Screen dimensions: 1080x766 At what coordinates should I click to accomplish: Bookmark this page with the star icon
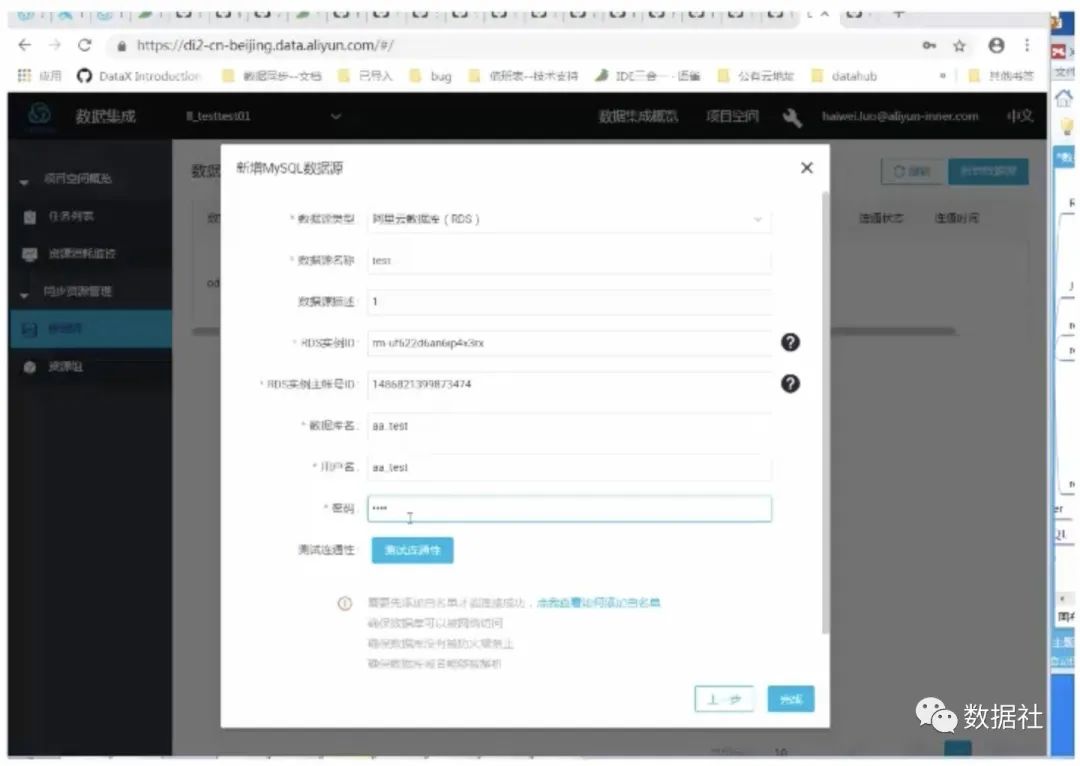click(x=959, y=45)
